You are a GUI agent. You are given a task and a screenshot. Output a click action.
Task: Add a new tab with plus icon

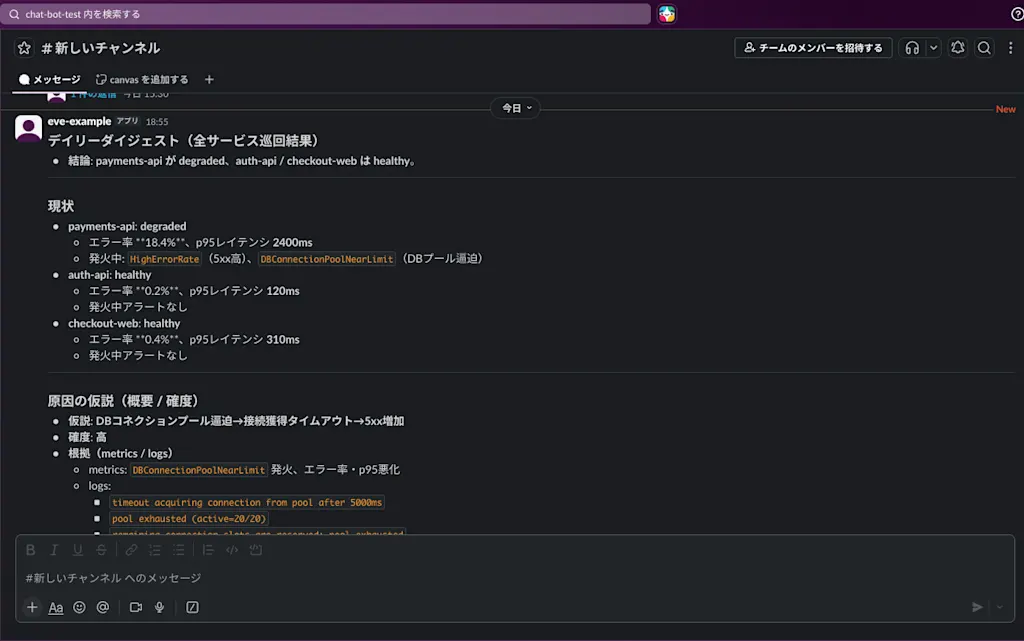[x=209, y=80]
